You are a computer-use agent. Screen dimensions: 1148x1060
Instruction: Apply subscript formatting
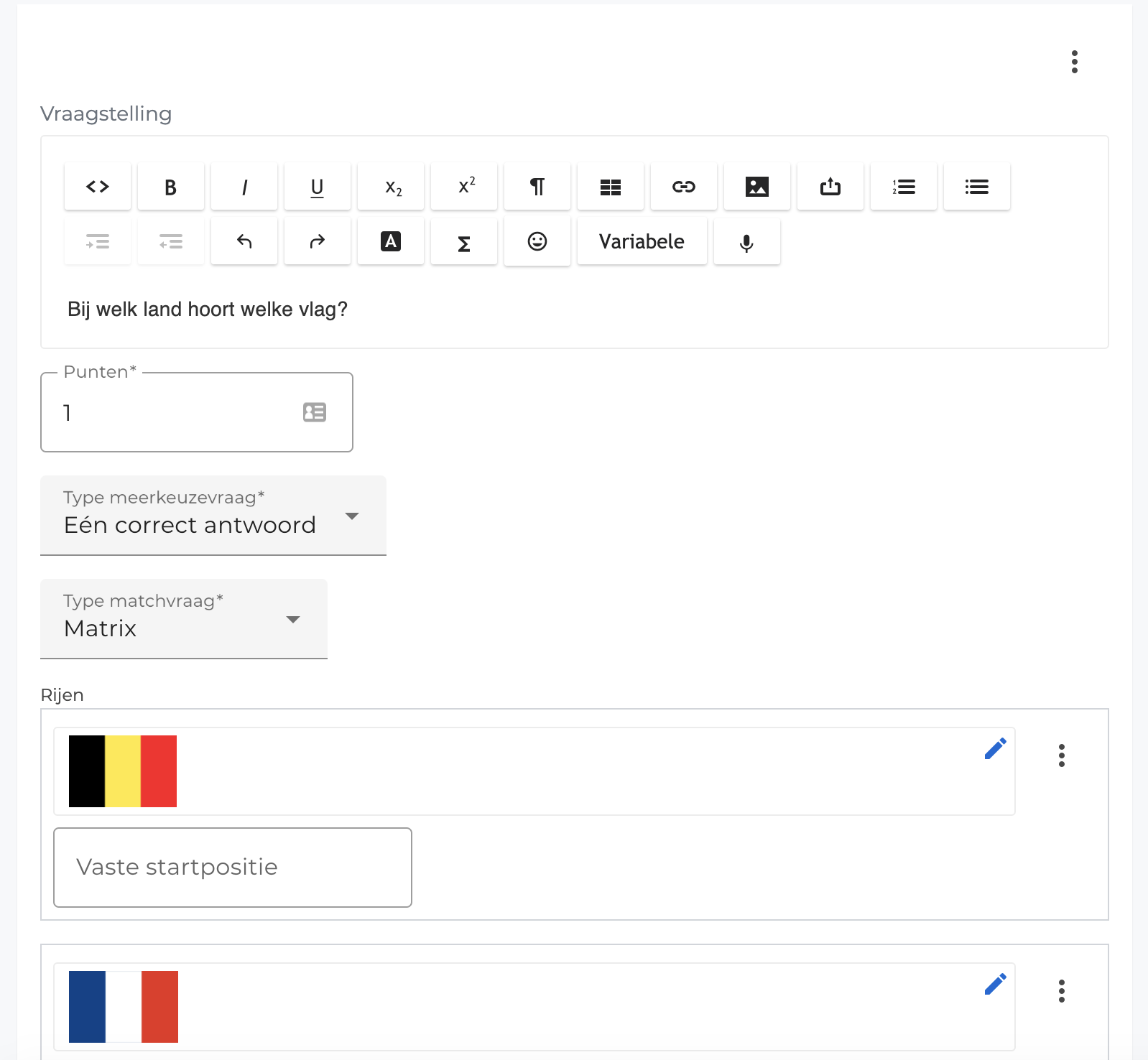(391, 187)
